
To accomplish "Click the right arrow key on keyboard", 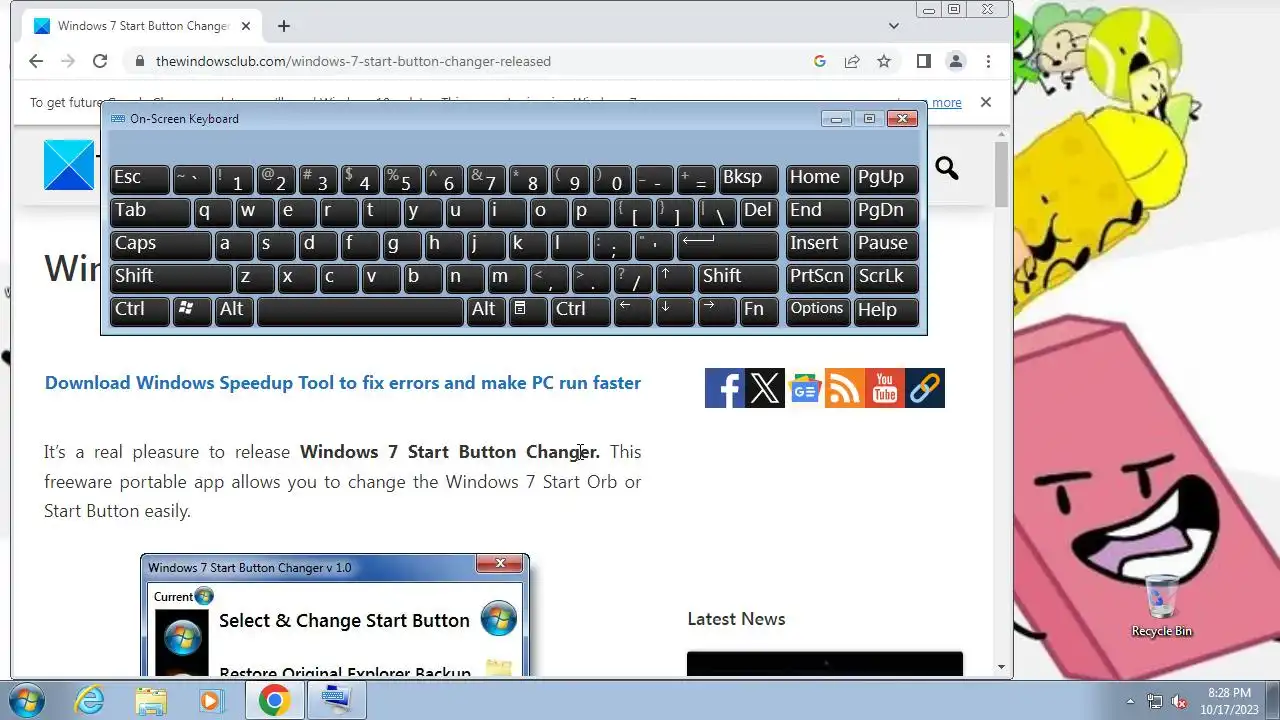I will 716,311.
